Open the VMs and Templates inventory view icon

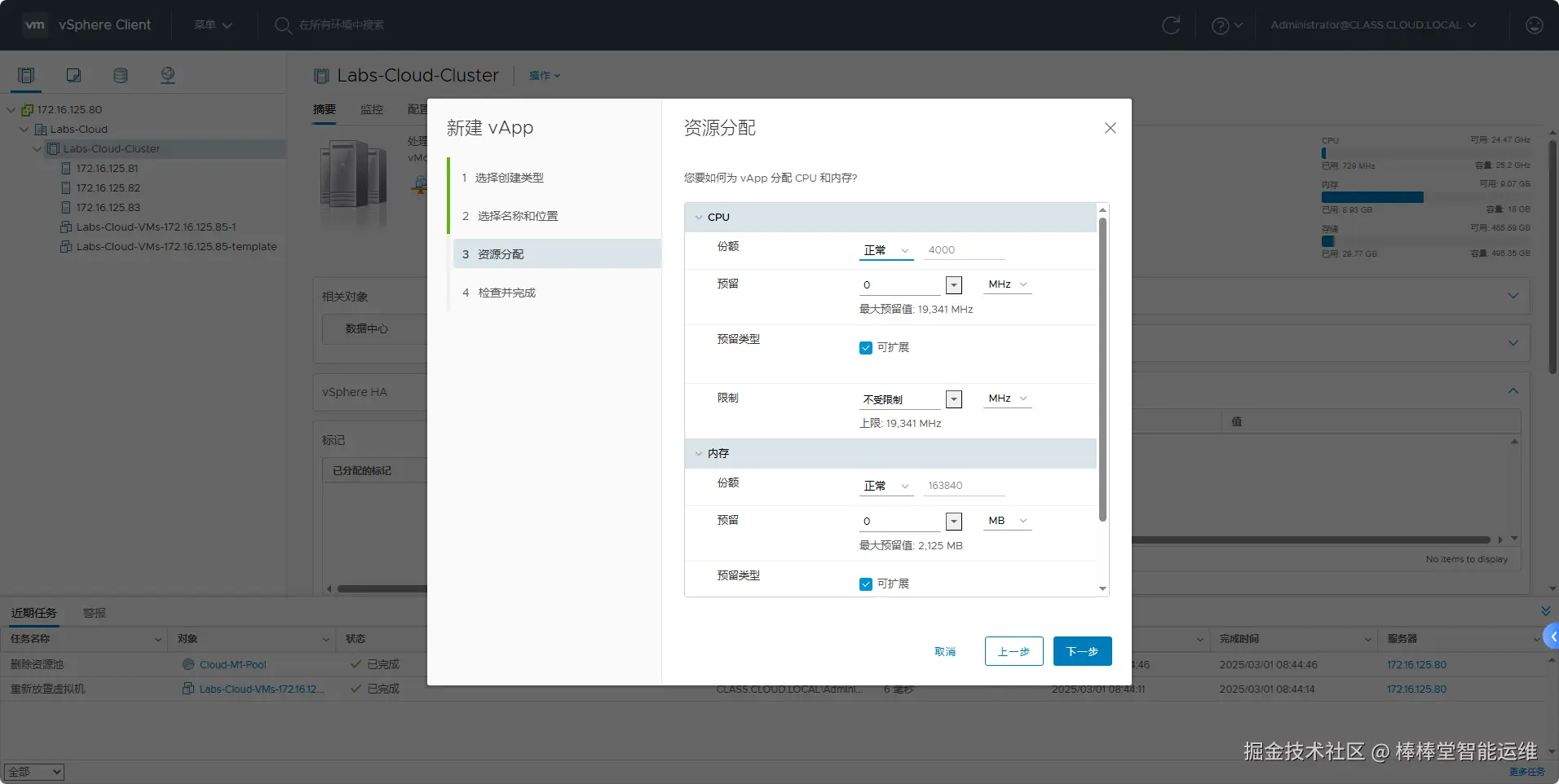(73, 76)
